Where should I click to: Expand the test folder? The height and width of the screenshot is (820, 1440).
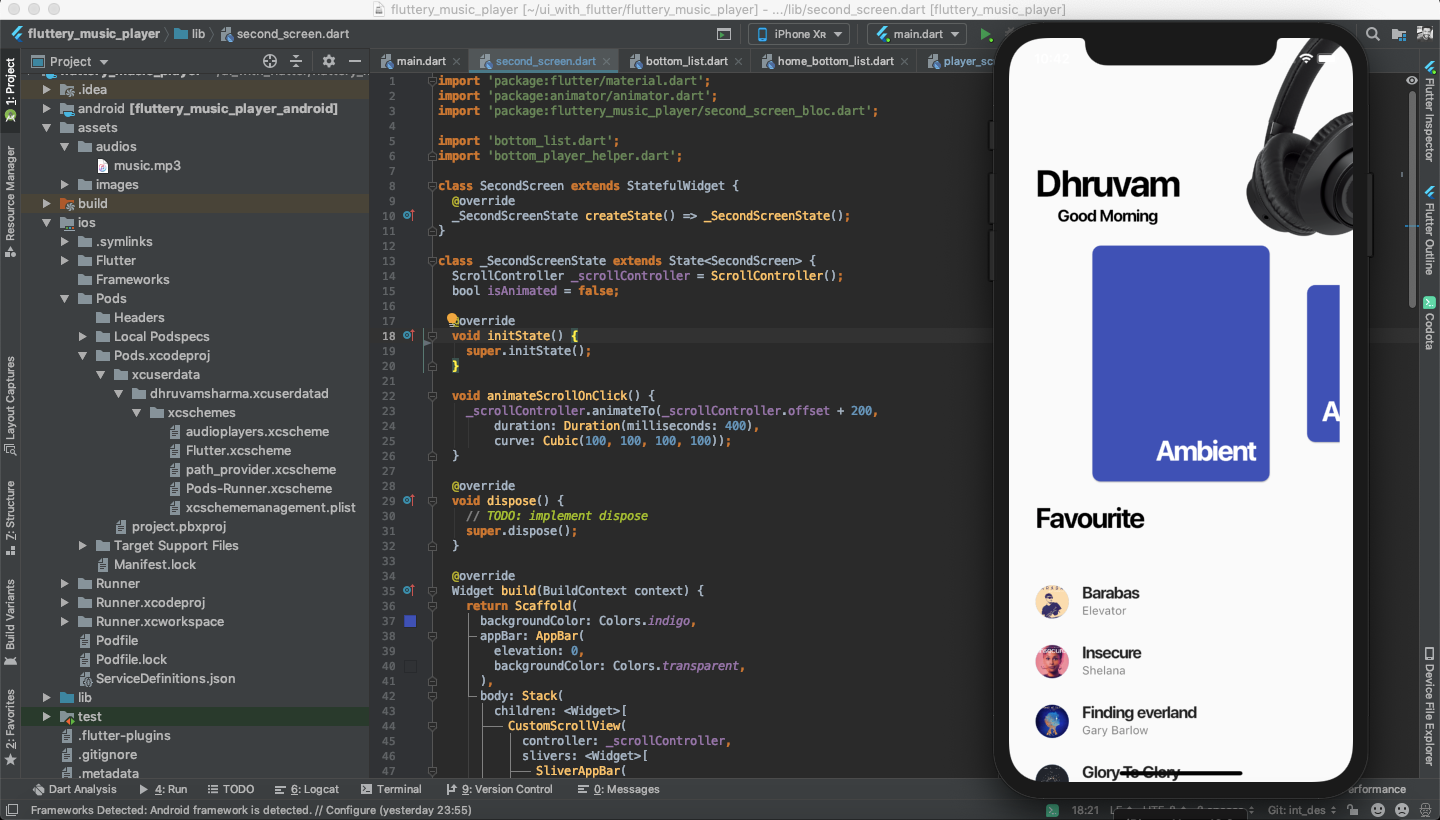pyautogui.click(x=46, y=717)
